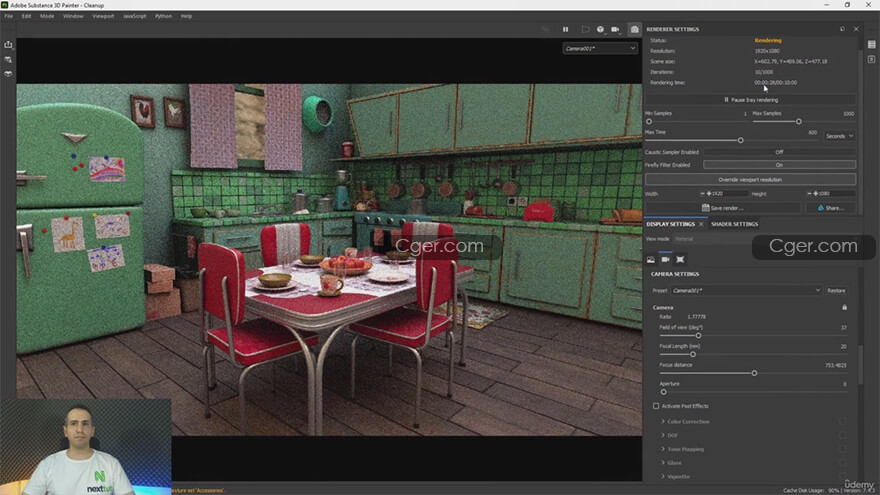Expand the Color Correction section
880x495 pixels.
(x=663, y=421)
